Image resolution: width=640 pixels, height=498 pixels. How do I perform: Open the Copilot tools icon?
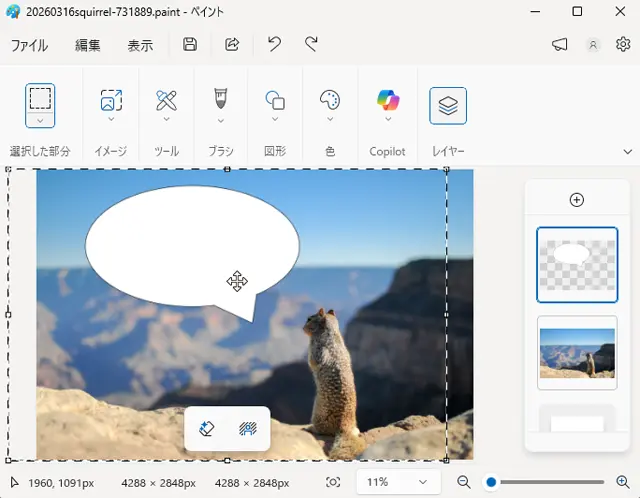388,100
